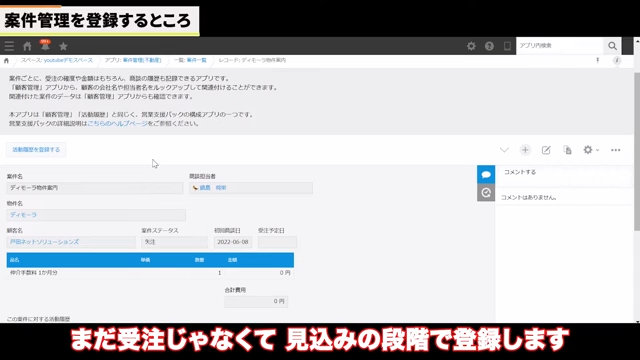Image resolution: width=640 pixels, height=360 pixels.
Task: Open 案件一覧 list breadcrumb link
Action: (196, 60)
